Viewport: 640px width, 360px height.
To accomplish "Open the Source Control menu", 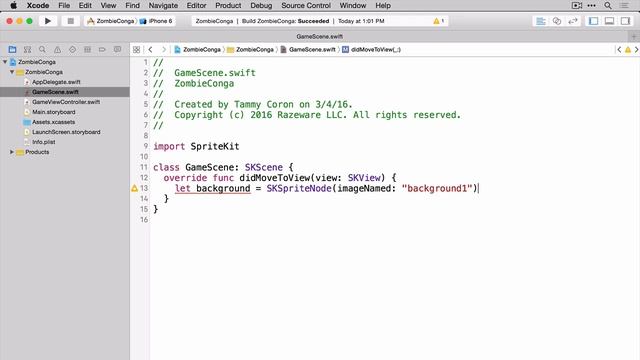I will click(x=306, y=5).
